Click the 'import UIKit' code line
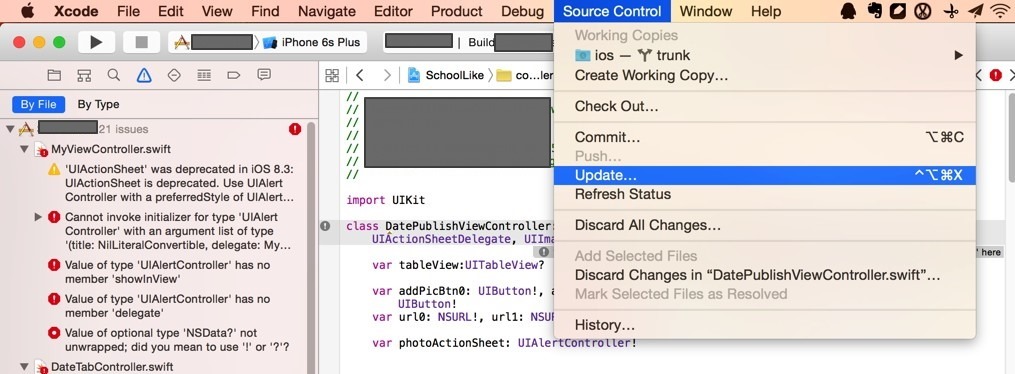1015x374 pixels. coord(385,200)
